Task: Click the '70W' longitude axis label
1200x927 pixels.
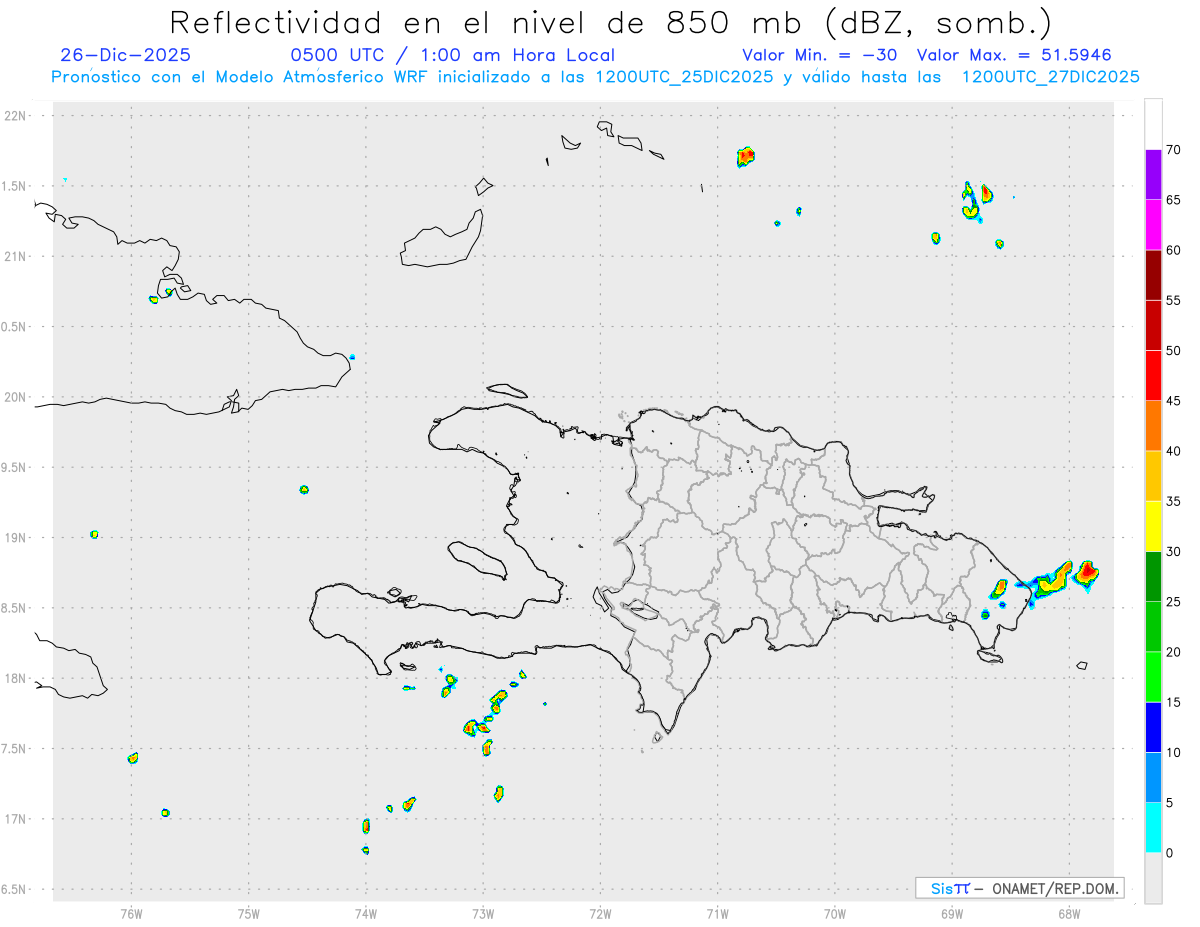Action: click(x=835, y=913)
